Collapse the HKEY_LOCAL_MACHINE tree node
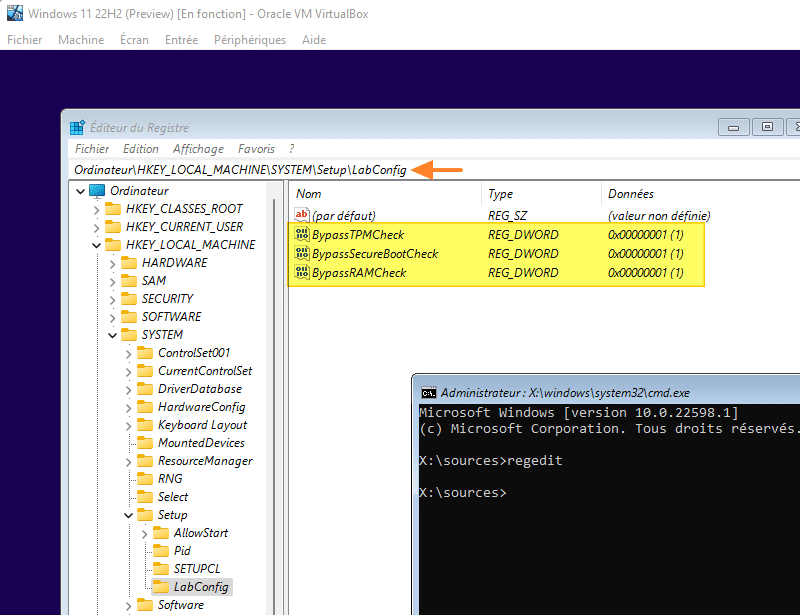800x615 pixels. pyautogui.click(x=96, y=245)
